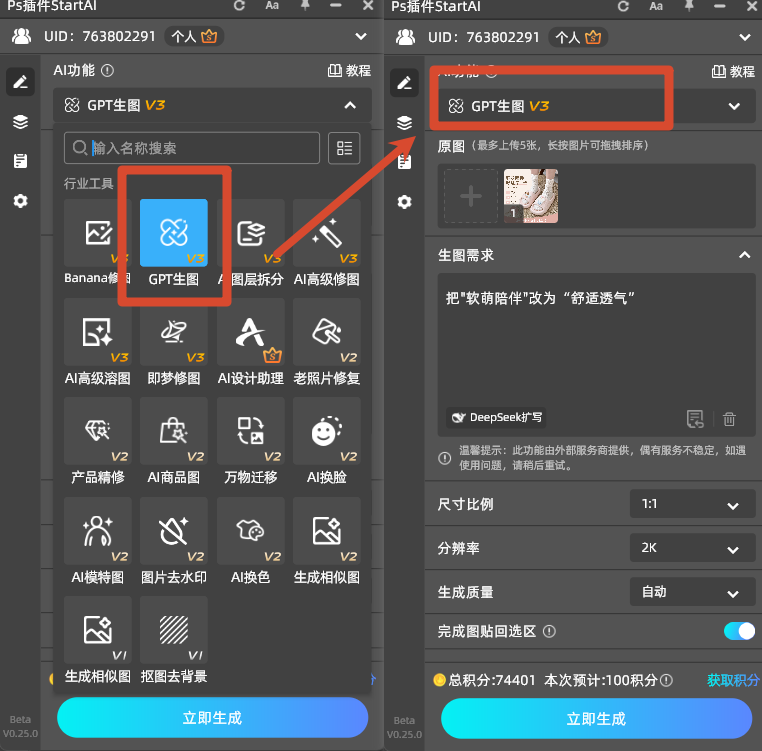Expand the UID account chevron in right panel
The width and height of the screenshot is (762, 751).
click(745, 37)
